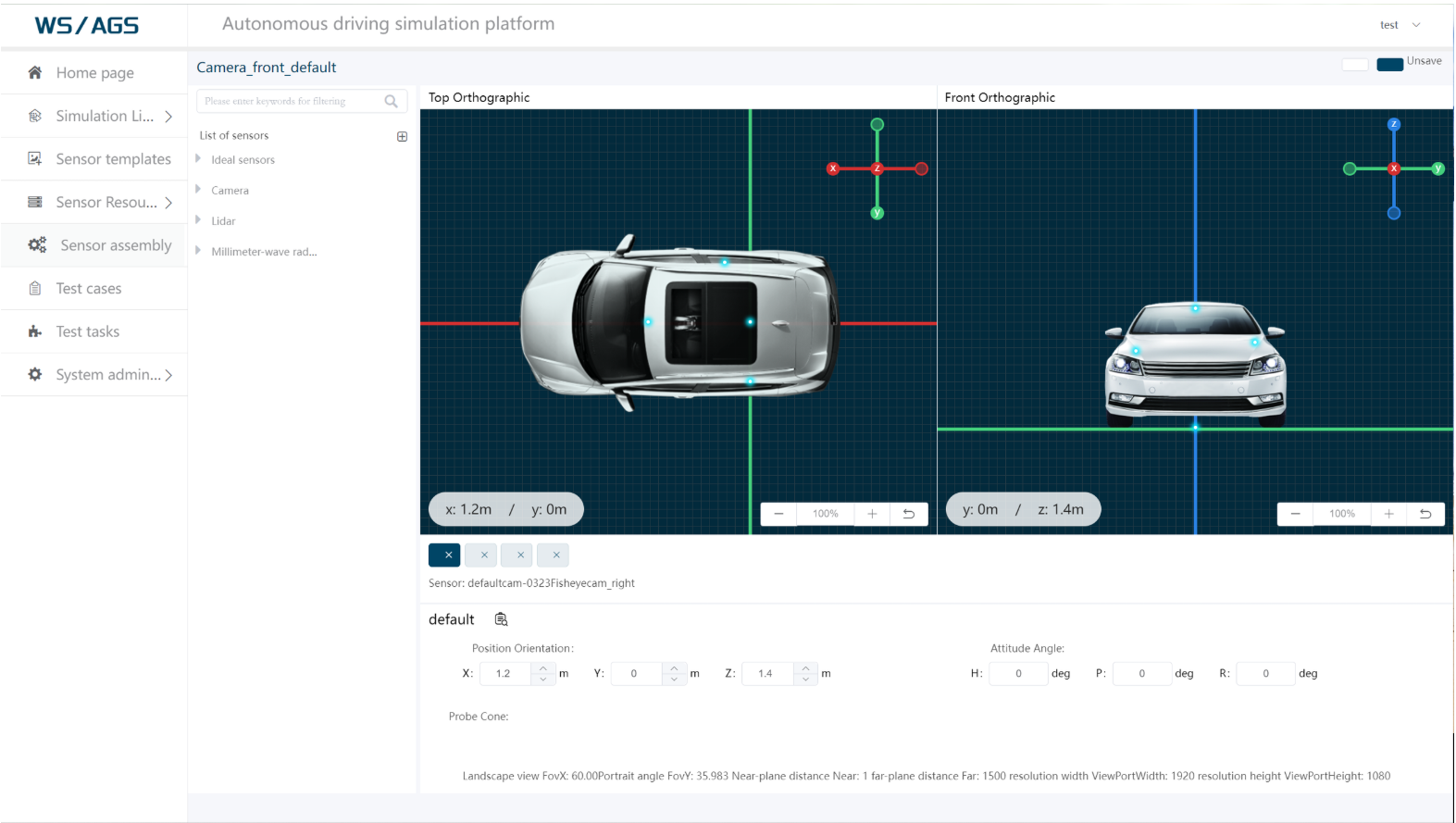Image resolution: width=1456 pixels, height=823 pixels.
Task: Expand the System admin... submenu chevron
Action: [168, 375]
